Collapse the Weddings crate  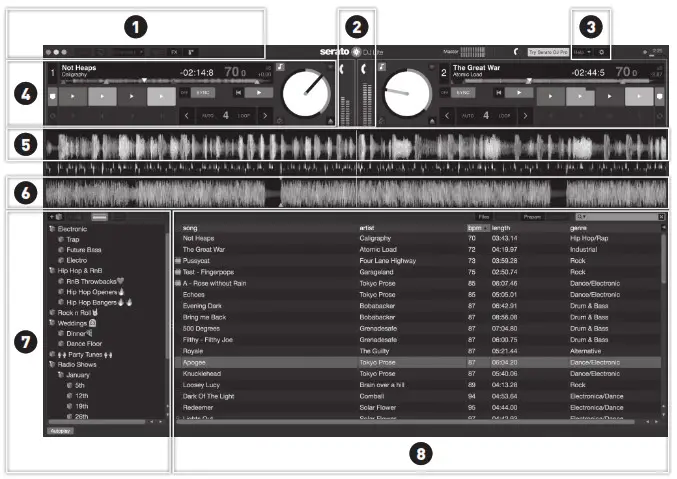coord(52,323)
